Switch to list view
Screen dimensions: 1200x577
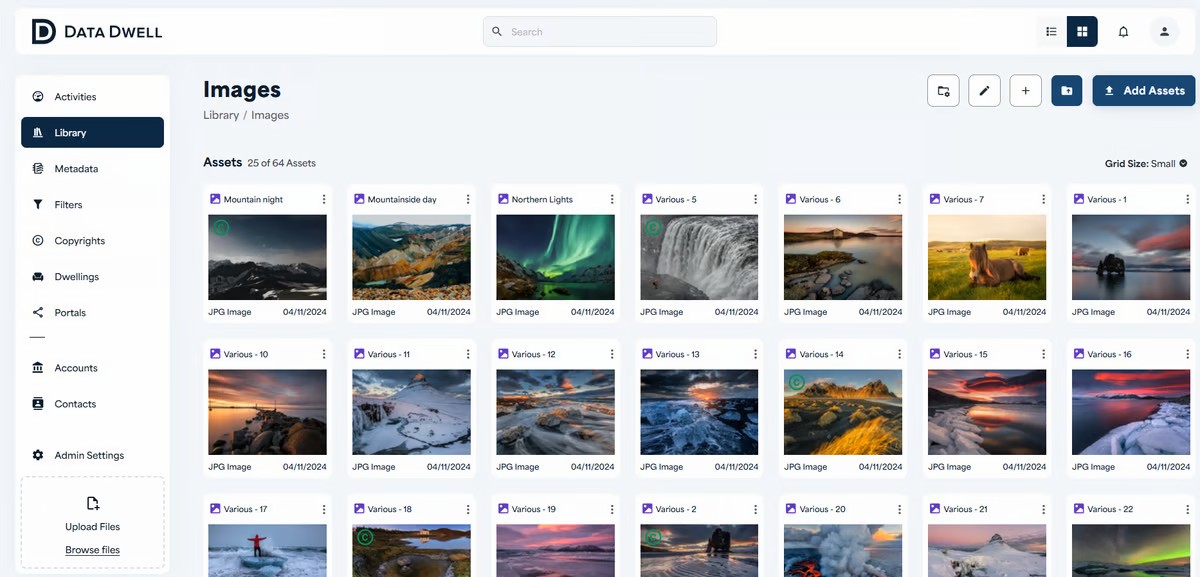[x=1050, y=31]
